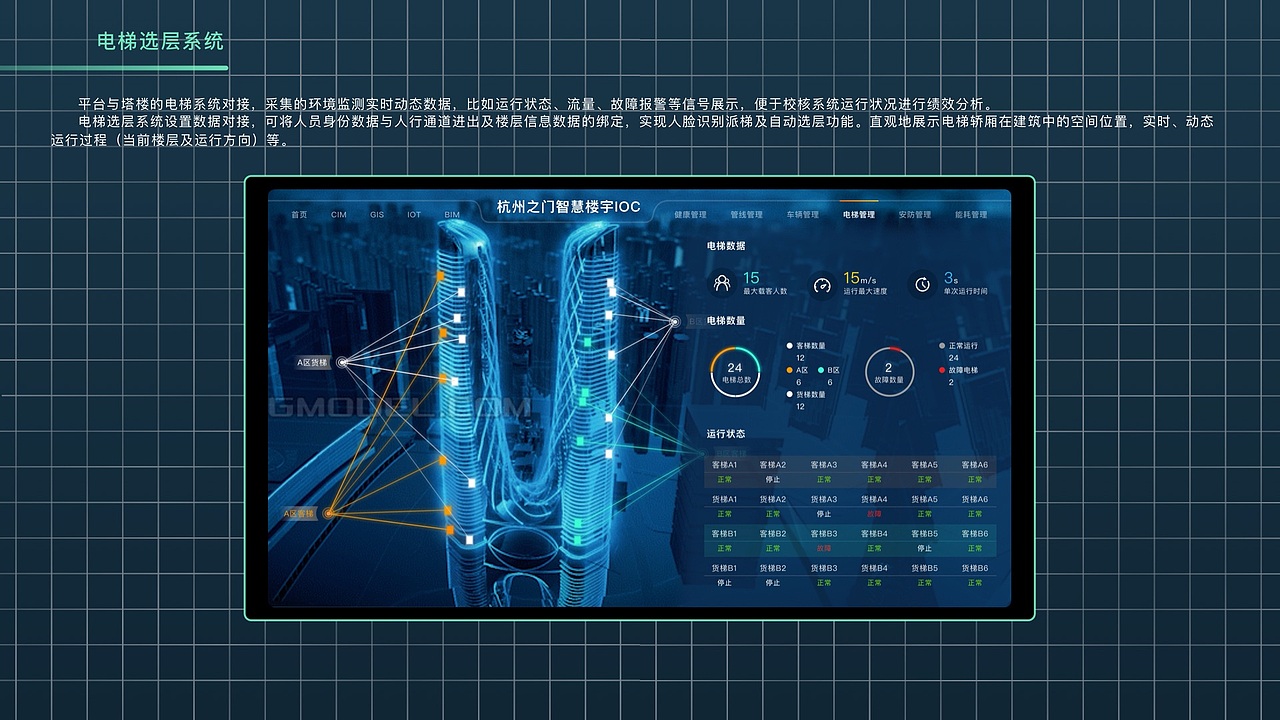Select 客梯A6 in the status table
Screen dimensions: 1280x720
coord(975,465)
